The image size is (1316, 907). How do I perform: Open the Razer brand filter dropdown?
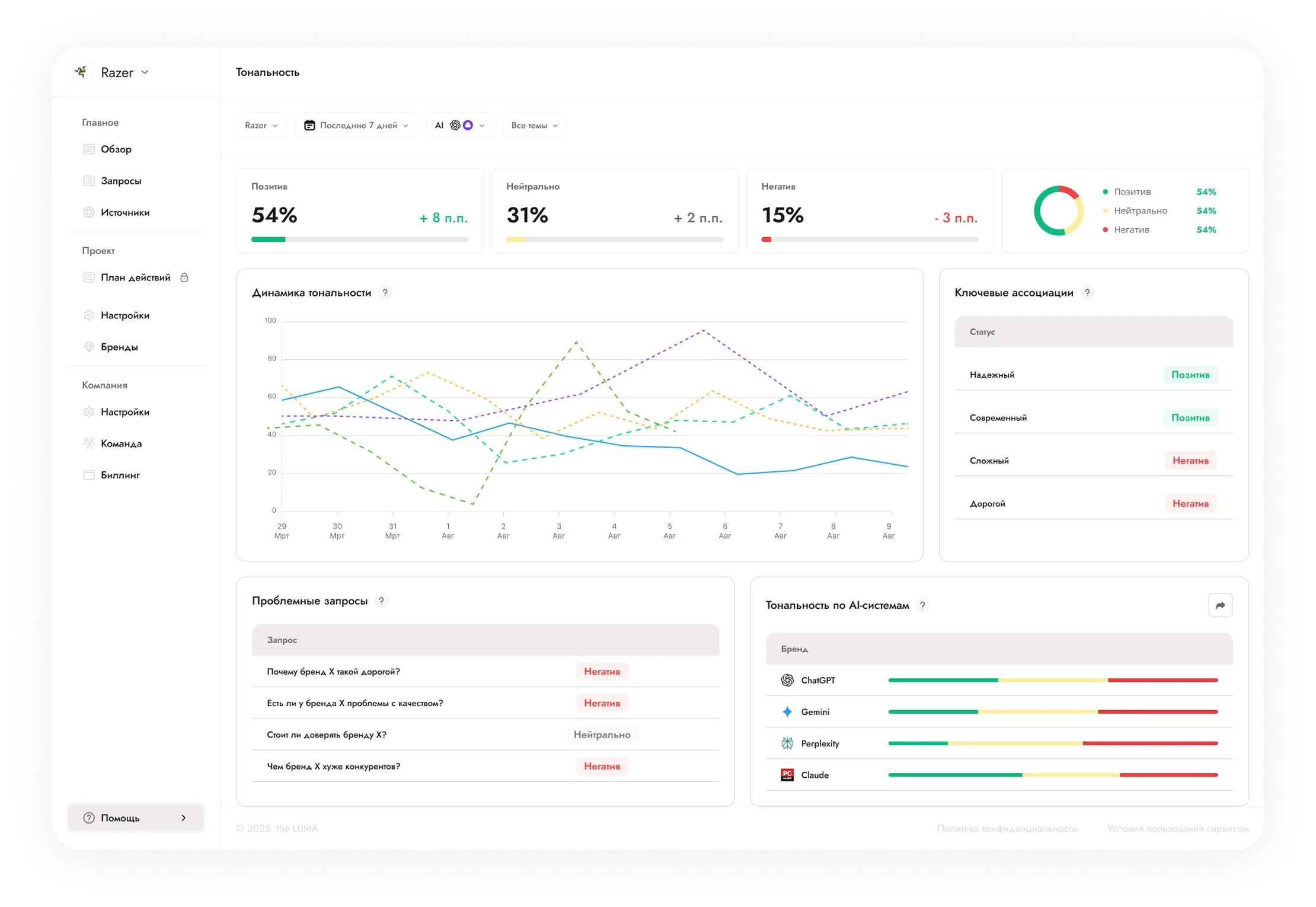point(261,126)
